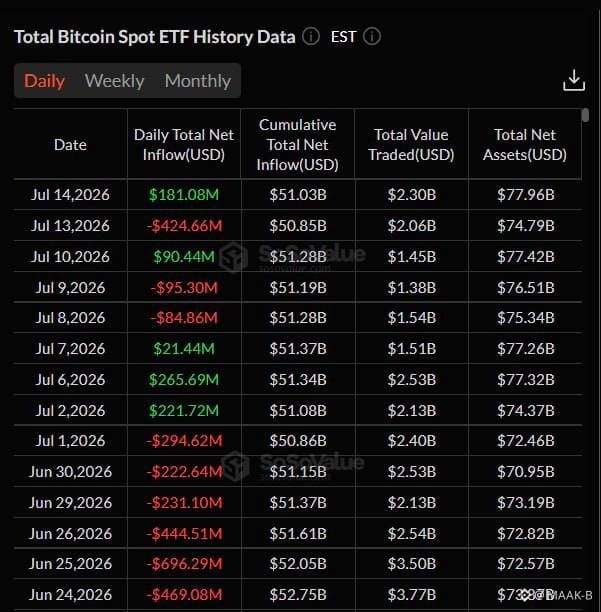This screenshot has width=601, height=612.
Task: Click the info icon next to EST
Action: (372, 37)
